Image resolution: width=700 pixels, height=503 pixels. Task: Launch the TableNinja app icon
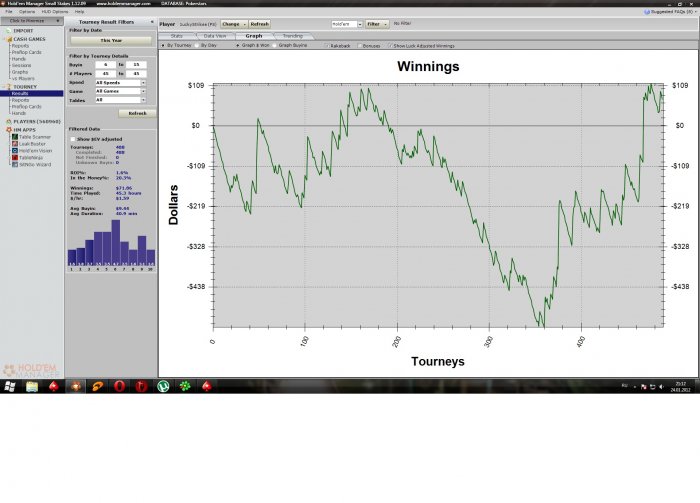[15, 158]
